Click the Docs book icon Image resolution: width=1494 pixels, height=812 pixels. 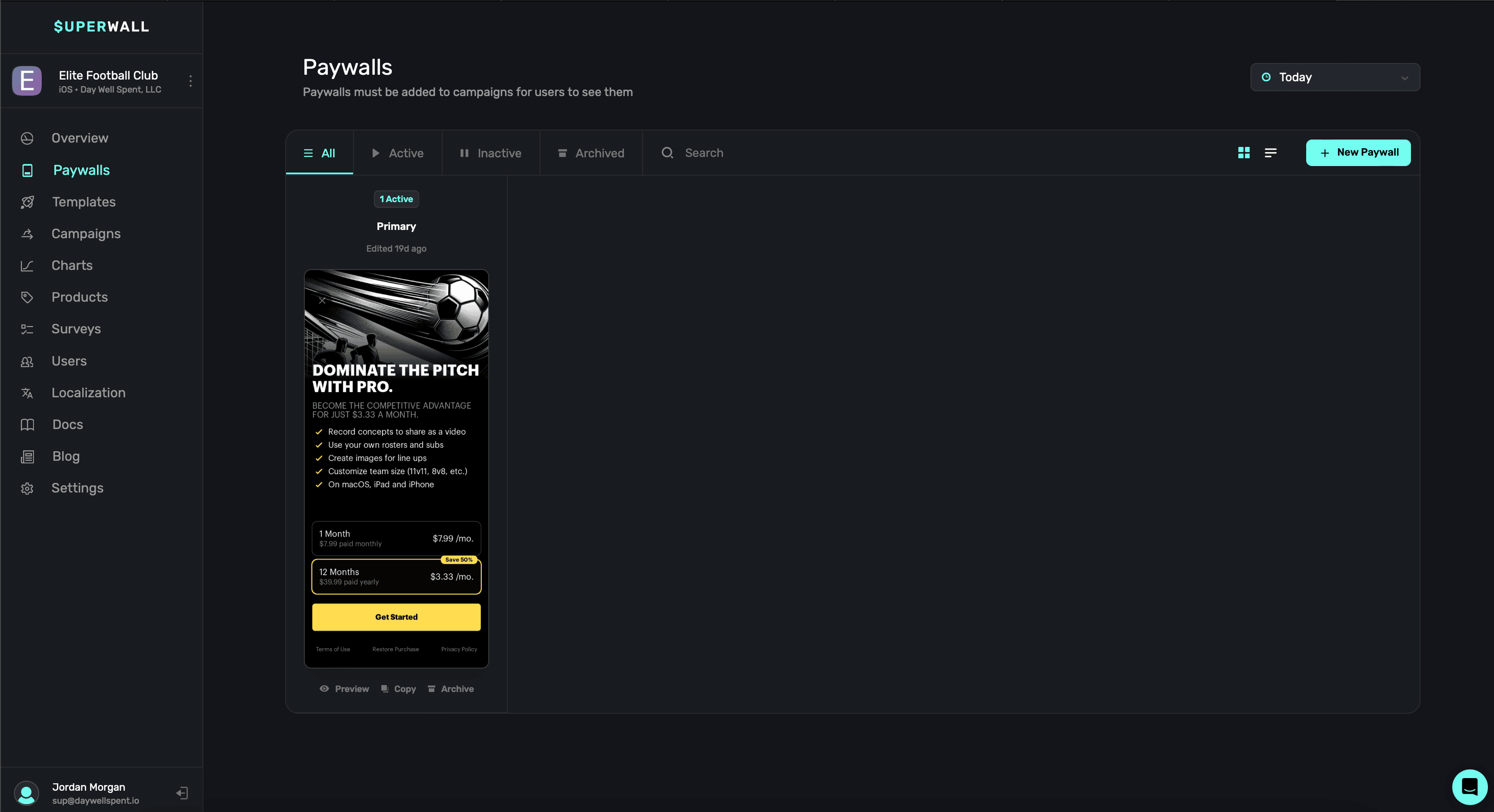[x=27, y=425]
